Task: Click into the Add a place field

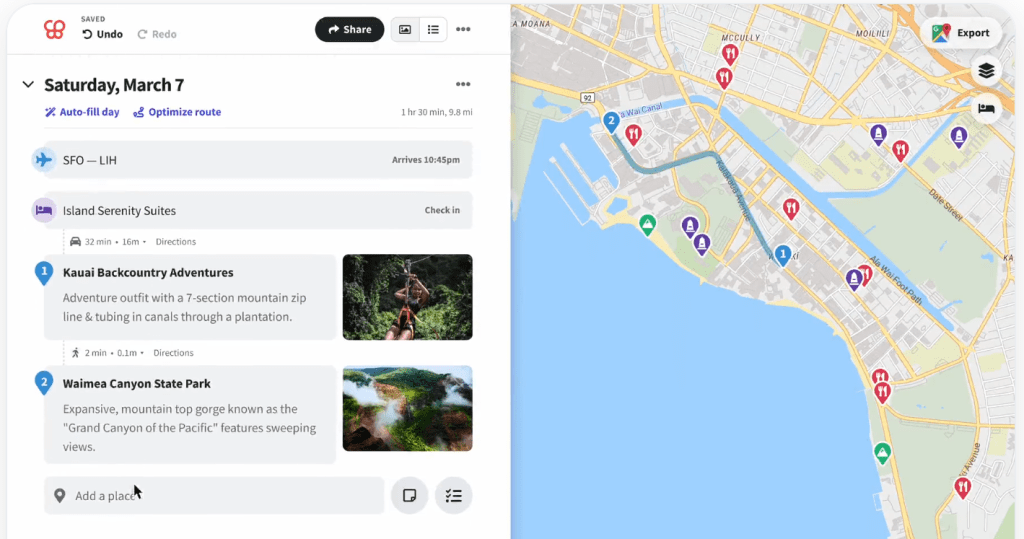Action: pos(214,495)
